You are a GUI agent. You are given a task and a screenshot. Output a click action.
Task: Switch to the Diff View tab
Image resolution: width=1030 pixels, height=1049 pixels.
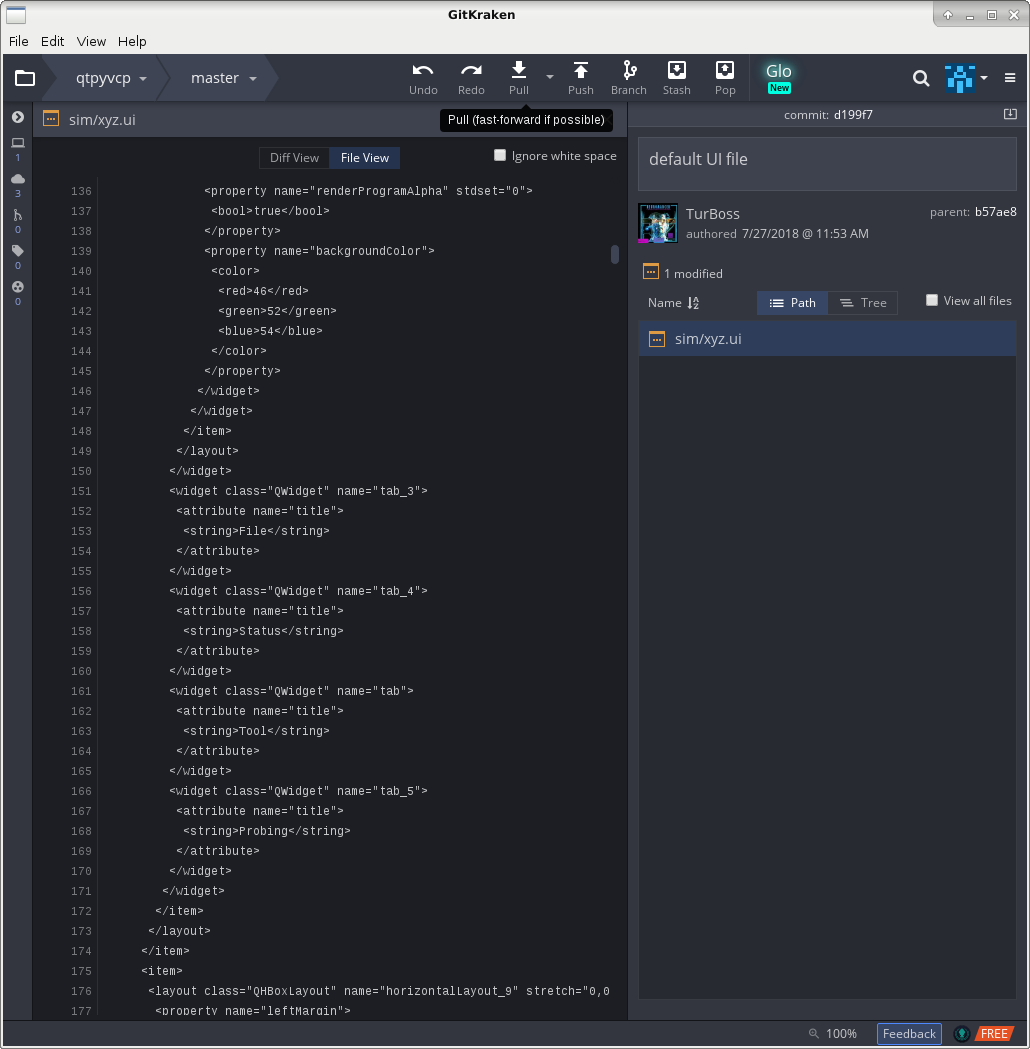point(294,158)
